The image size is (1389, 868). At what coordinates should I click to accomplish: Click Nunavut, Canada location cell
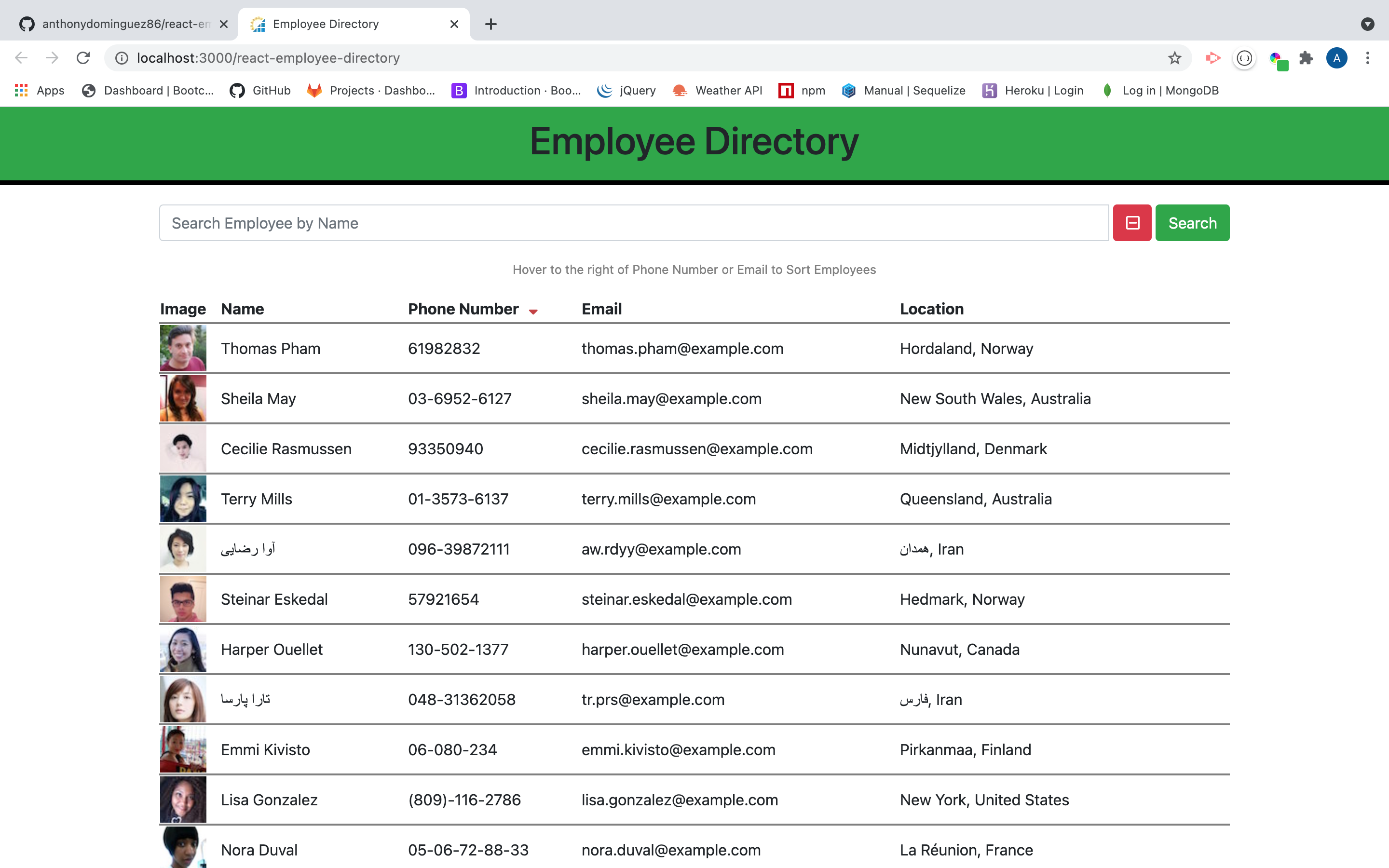(960, 649)
